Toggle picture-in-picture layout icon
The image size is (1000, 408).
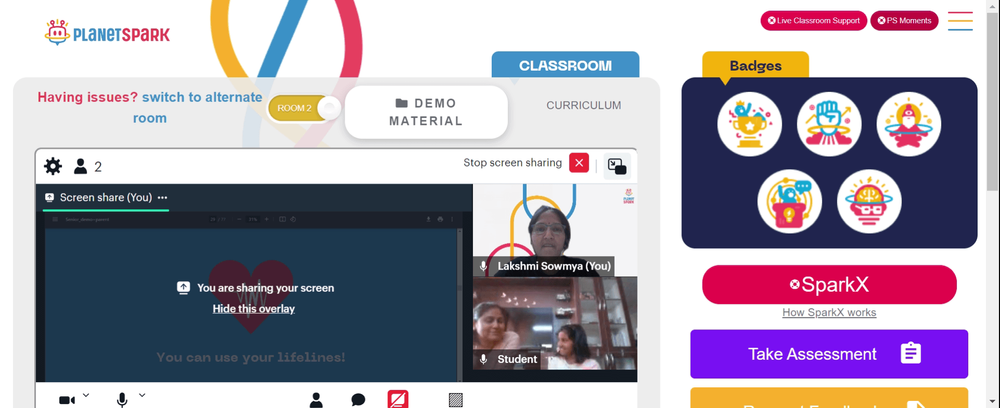tap(617, 166)
